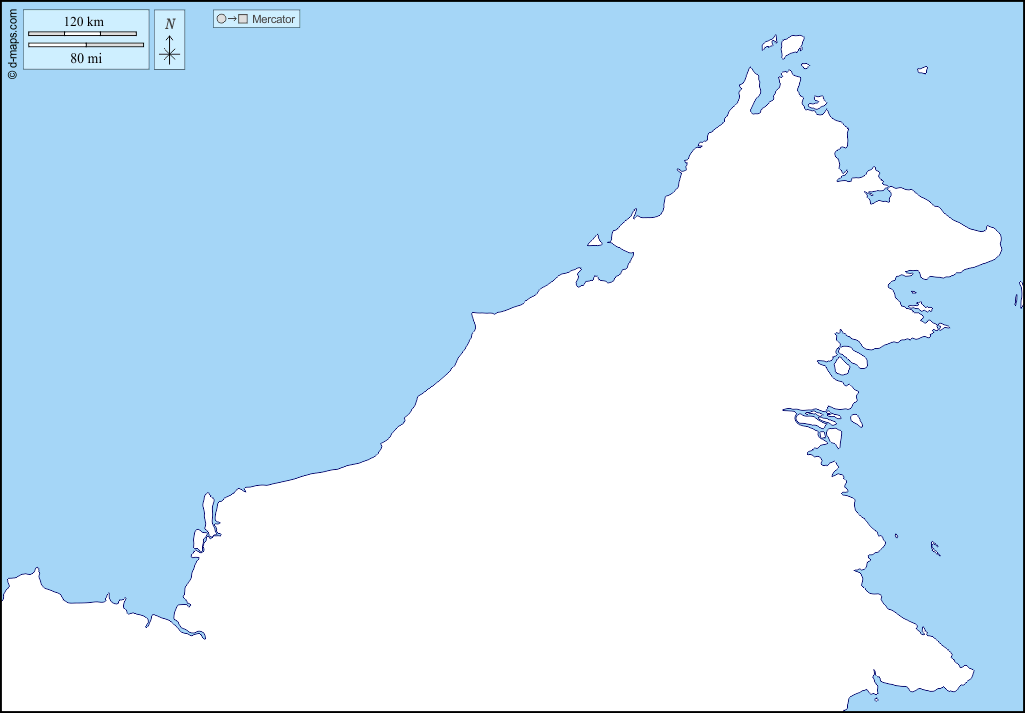Select the enclosed blue lagoon near northeast coast
This screenshot has width=1025, height=713.
click(x=878, y=196)
